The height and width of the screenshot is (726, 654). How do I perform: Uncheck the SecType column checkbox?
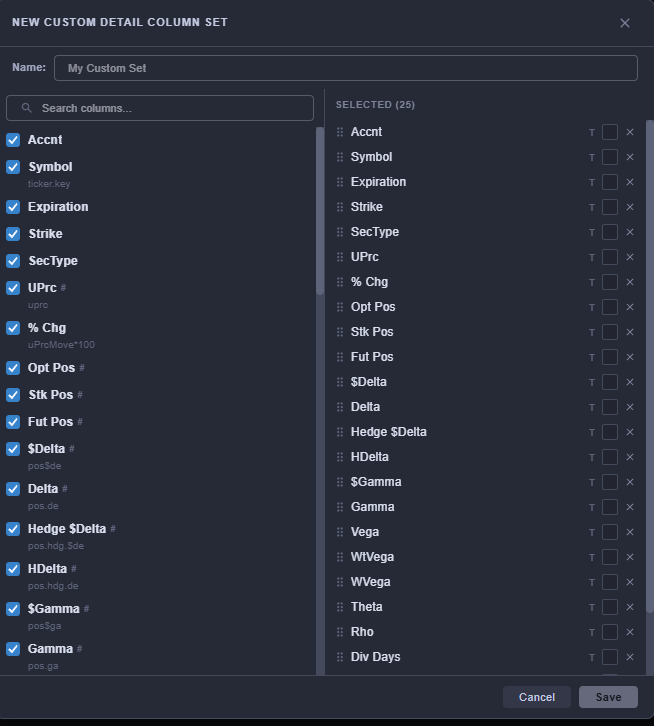click(x=13, y=261)
